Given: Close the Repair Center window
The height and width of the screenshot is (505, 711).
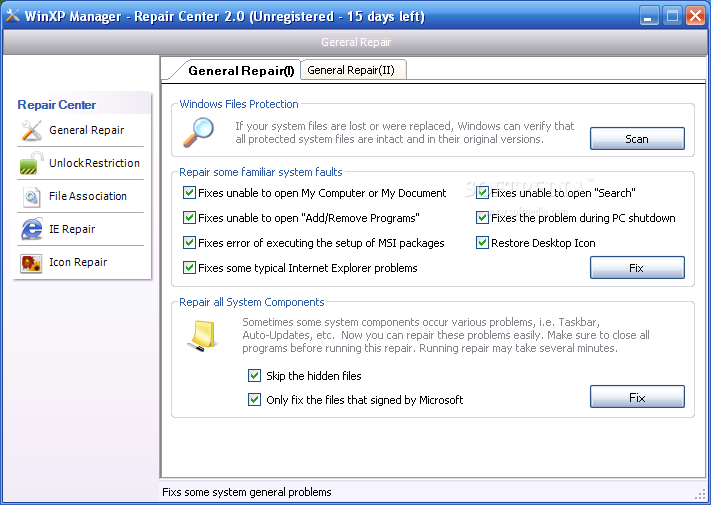Looking at the screenshot, I should coord(696,16).
